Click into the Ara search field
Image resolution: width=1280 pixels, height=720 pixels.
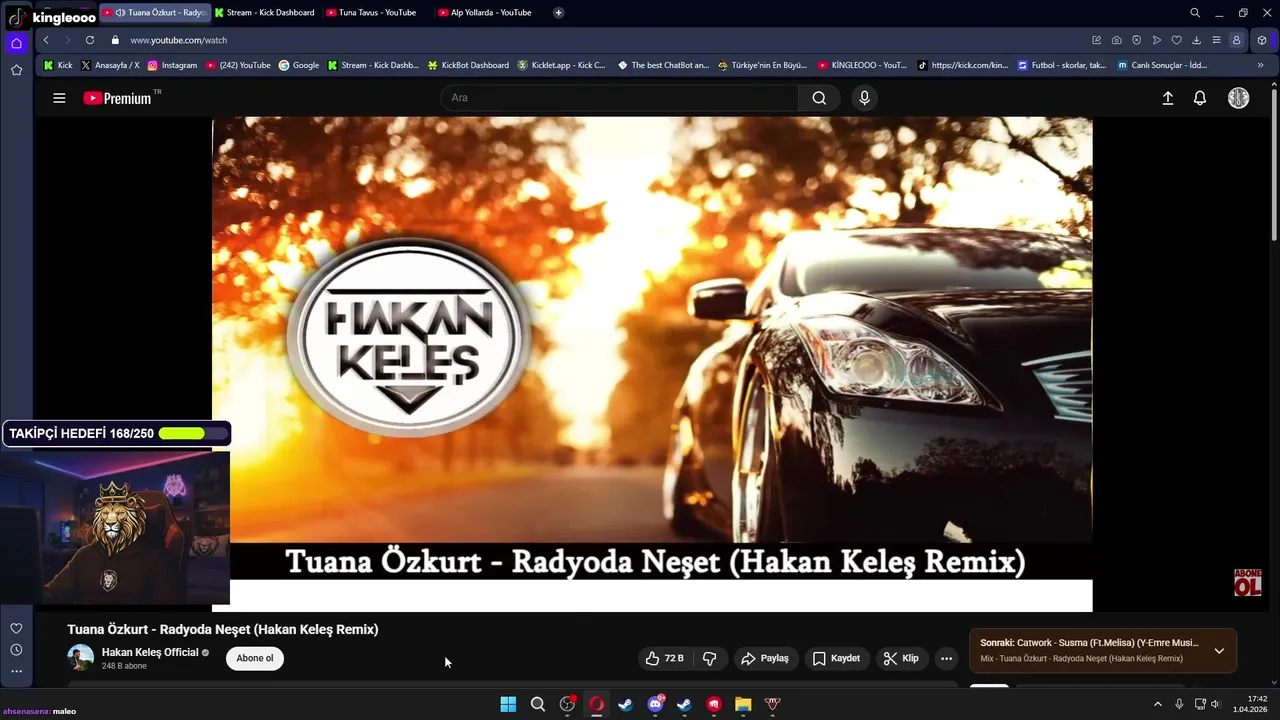[620, 98]
